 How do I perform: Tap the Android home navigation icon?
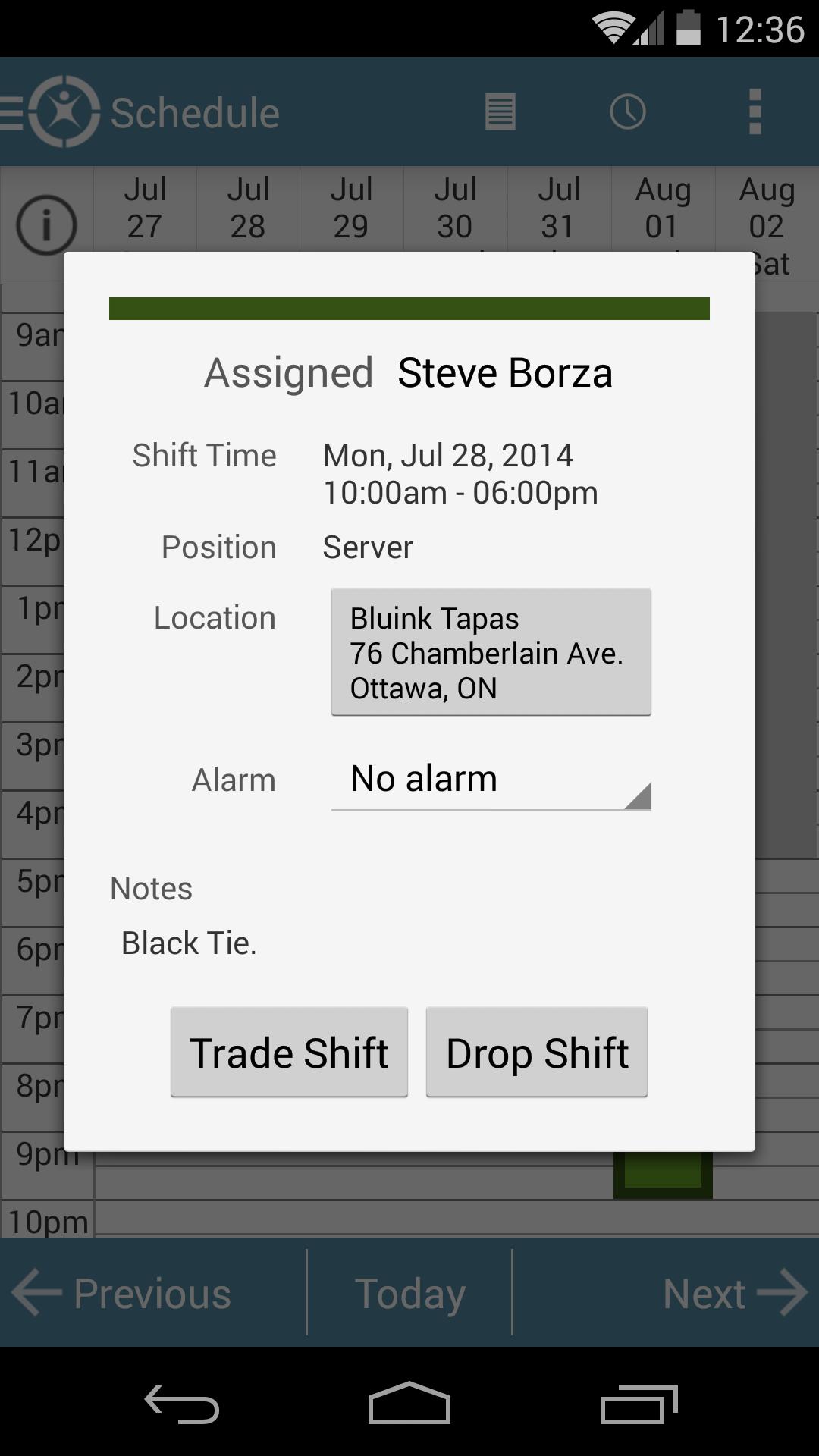pyautogui.click(x=409, y=1404)
